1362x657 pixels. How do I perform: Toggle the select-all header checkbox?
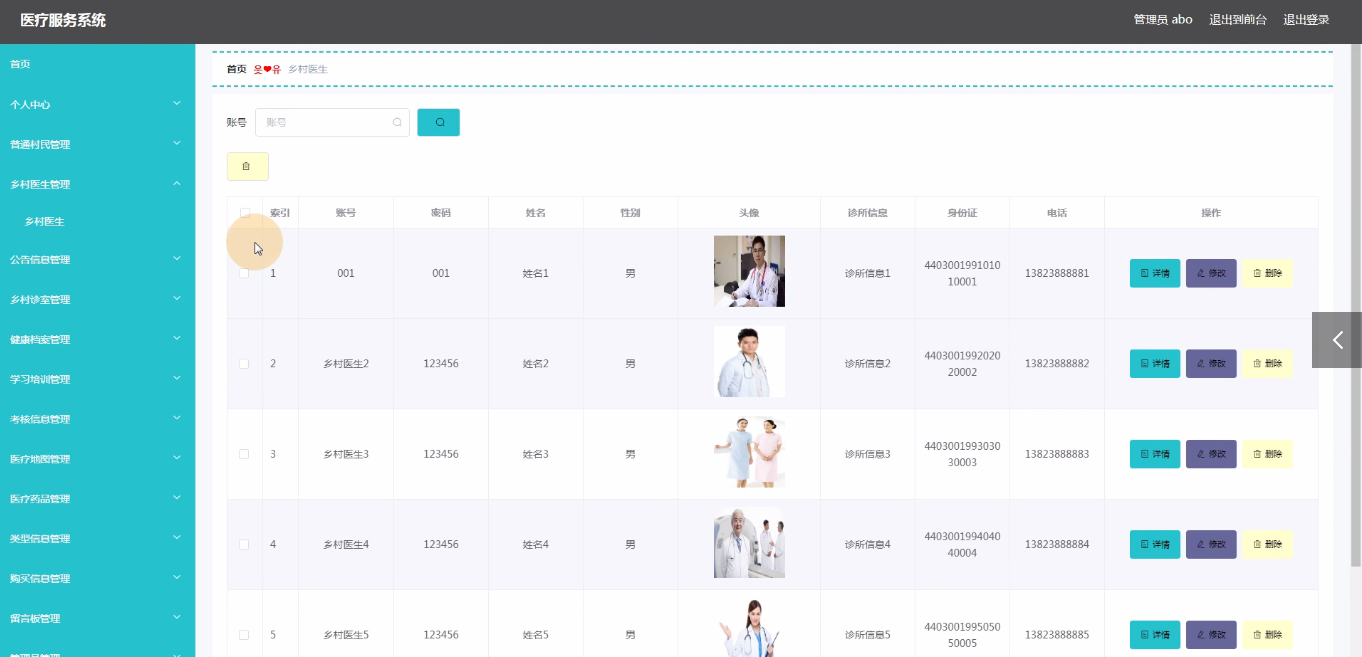[x=245, y=213]
